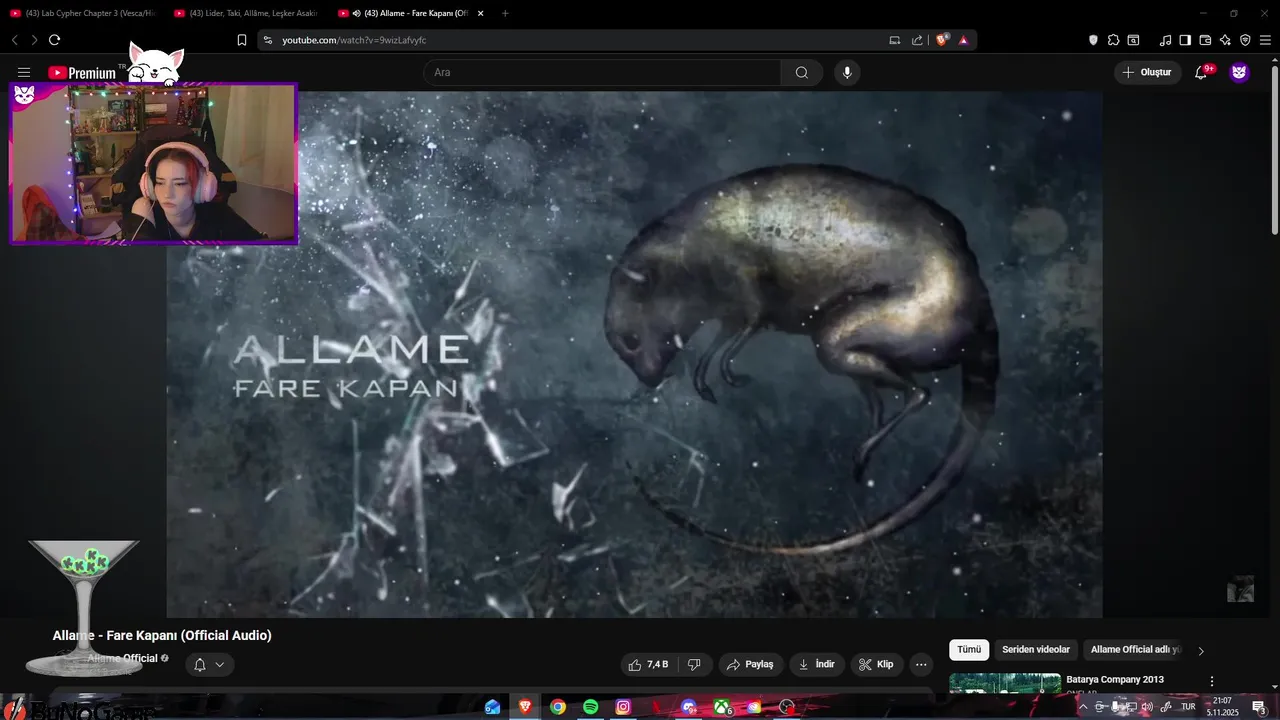This screenshot has height=720, width=1280.
Task: Close the Allame - Fare Kapanı tab
Action: point(480,13)
